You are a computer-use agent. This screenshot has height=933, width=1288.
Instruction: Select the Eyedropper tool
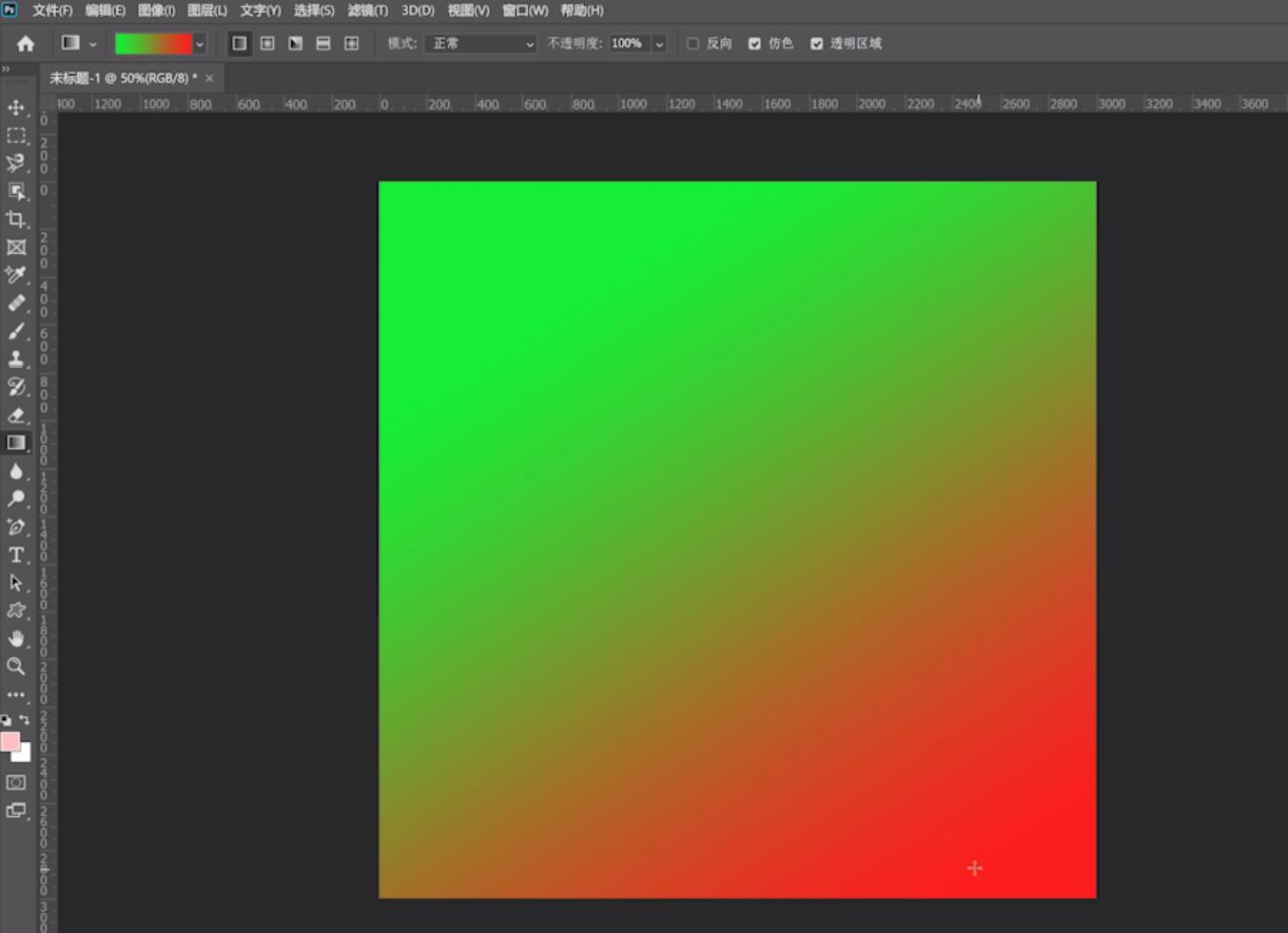(16, 275)
